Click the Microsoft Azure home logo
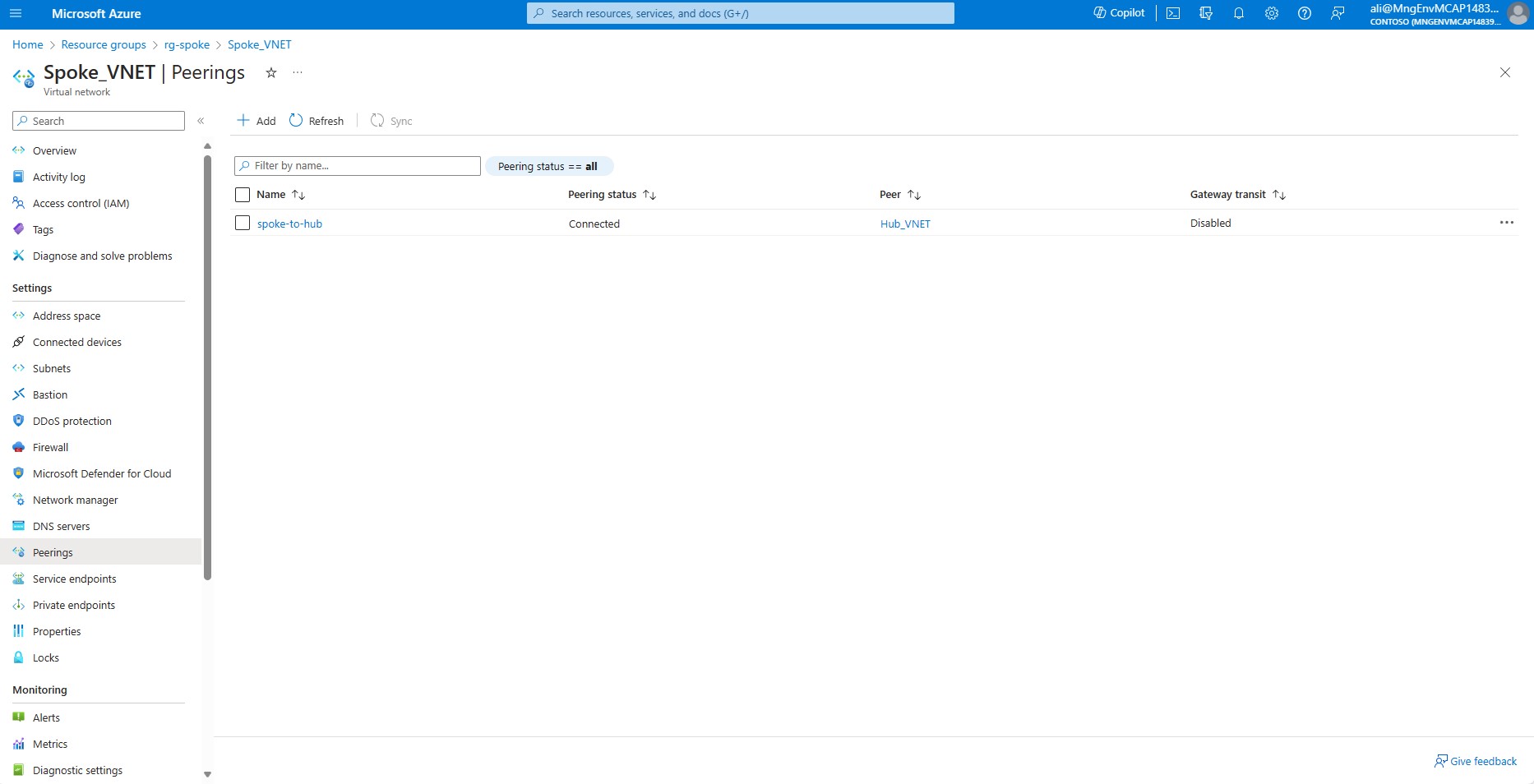 96,13
